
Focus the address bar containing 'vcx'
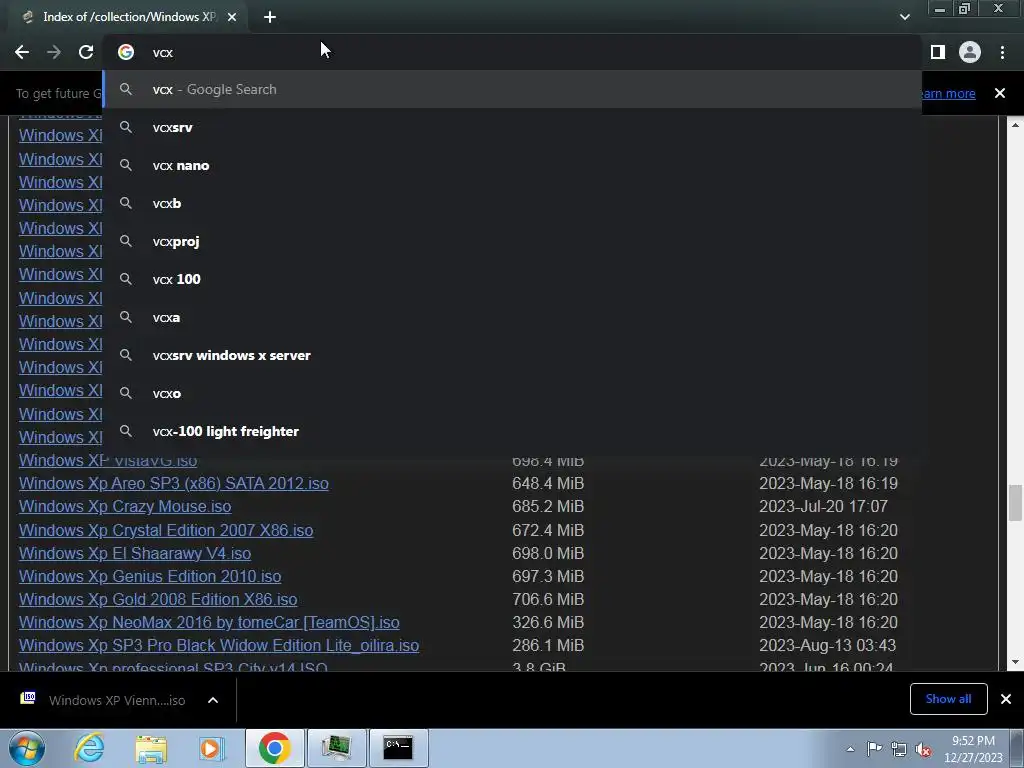pos(512,52)
